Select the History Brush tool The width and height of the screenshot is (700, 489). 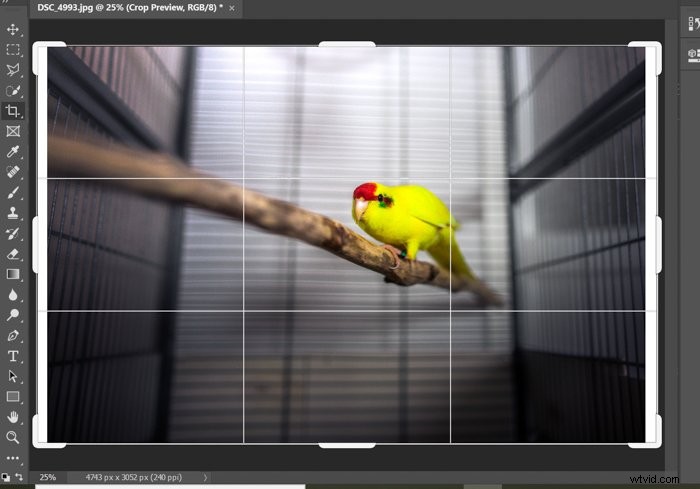pos(12,234)
